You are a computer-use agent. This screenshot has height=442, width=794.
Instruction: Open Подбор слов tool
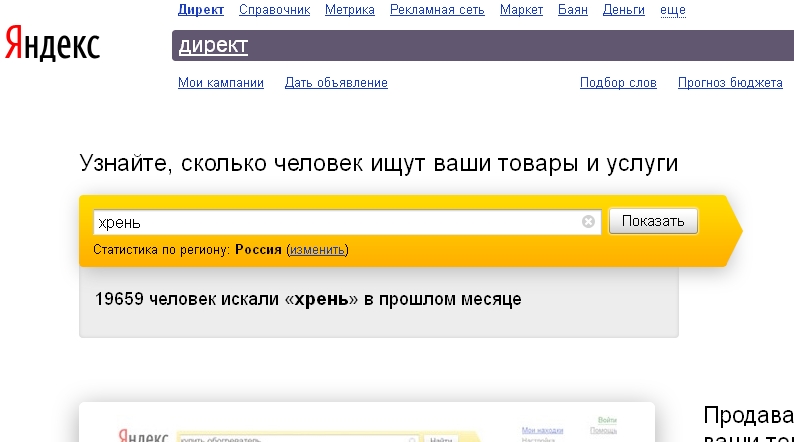[618, 83]
